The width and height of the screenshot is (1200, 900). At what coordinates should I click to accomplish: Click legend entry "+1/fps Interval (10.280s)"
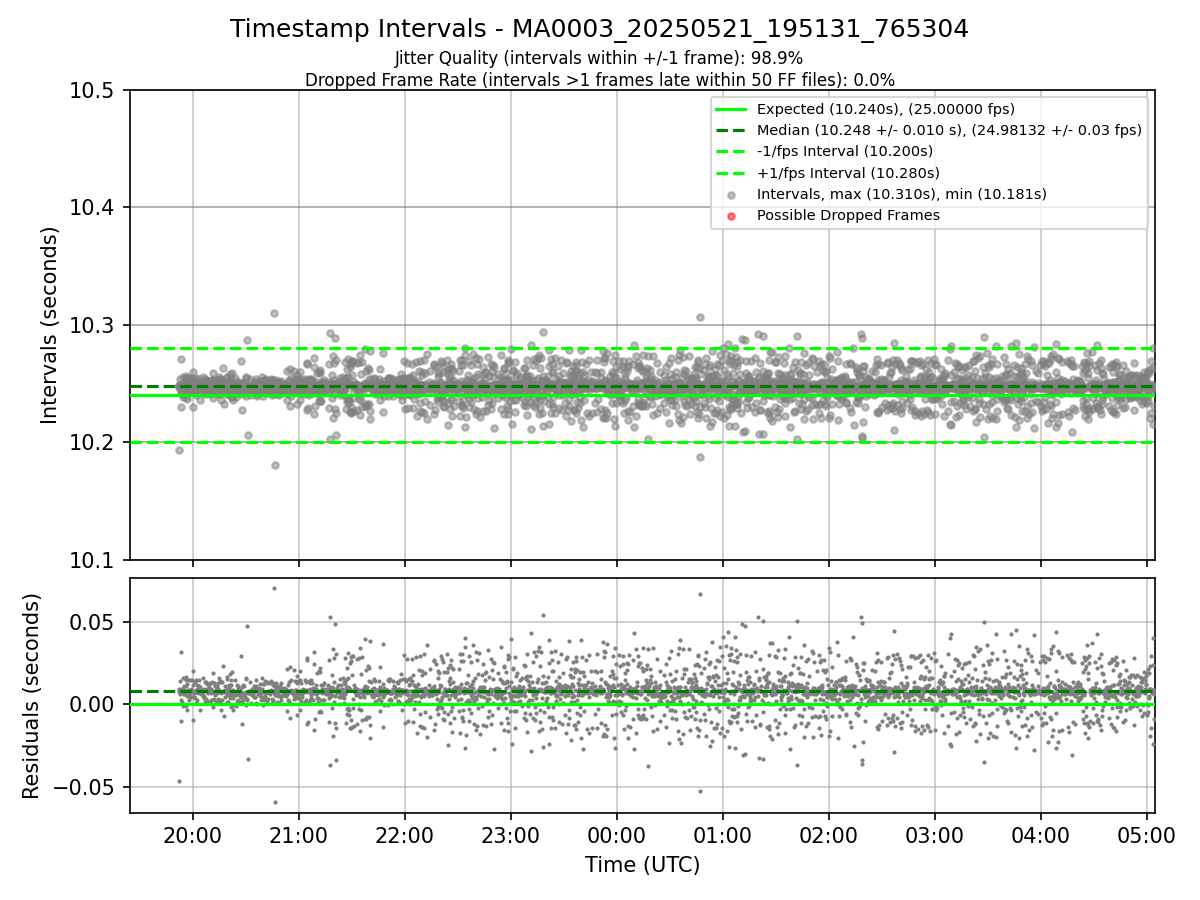846,172
